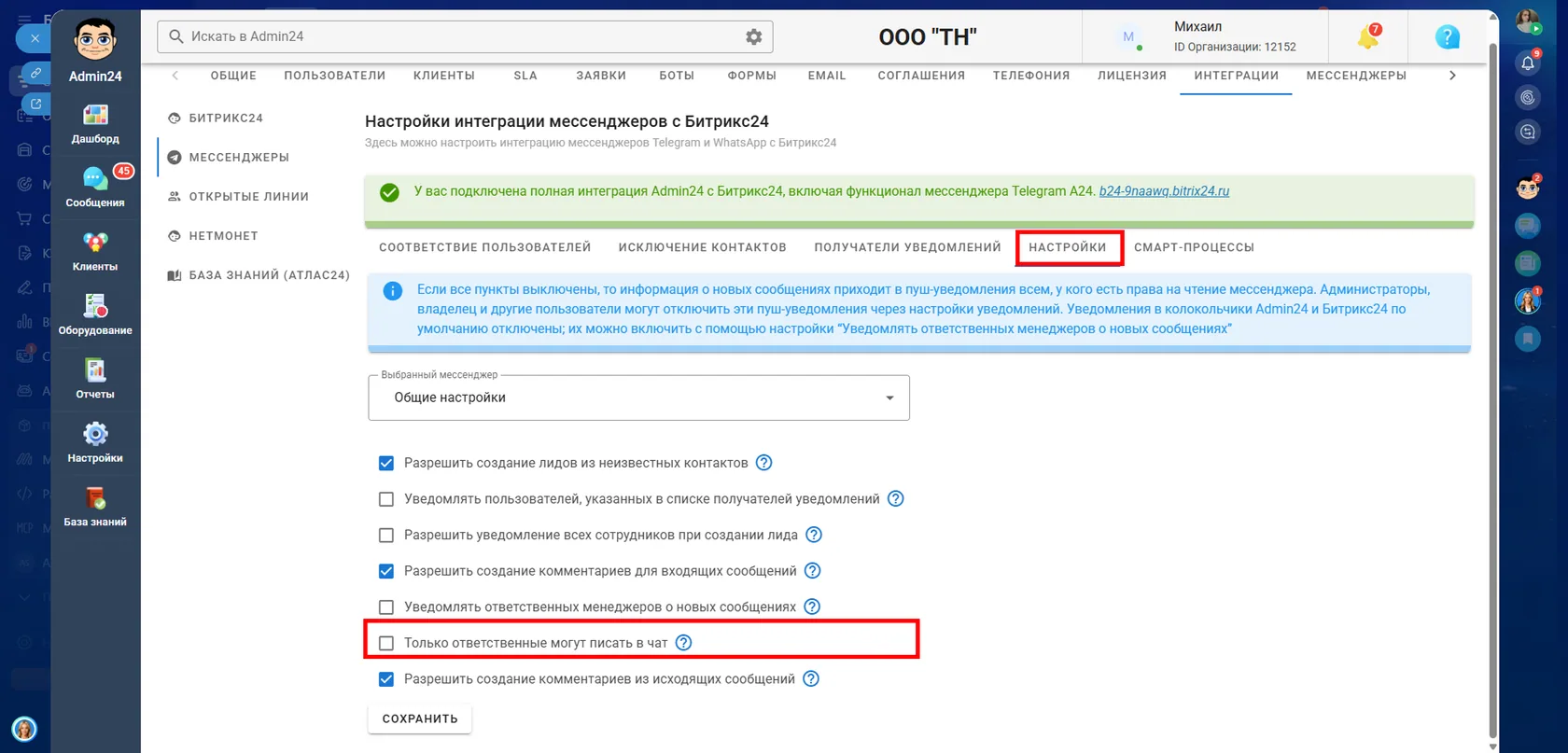The image size is (1568, 753).
Task: Open the woman avatar chat with badge 1
Action: tap(1528, 300)
